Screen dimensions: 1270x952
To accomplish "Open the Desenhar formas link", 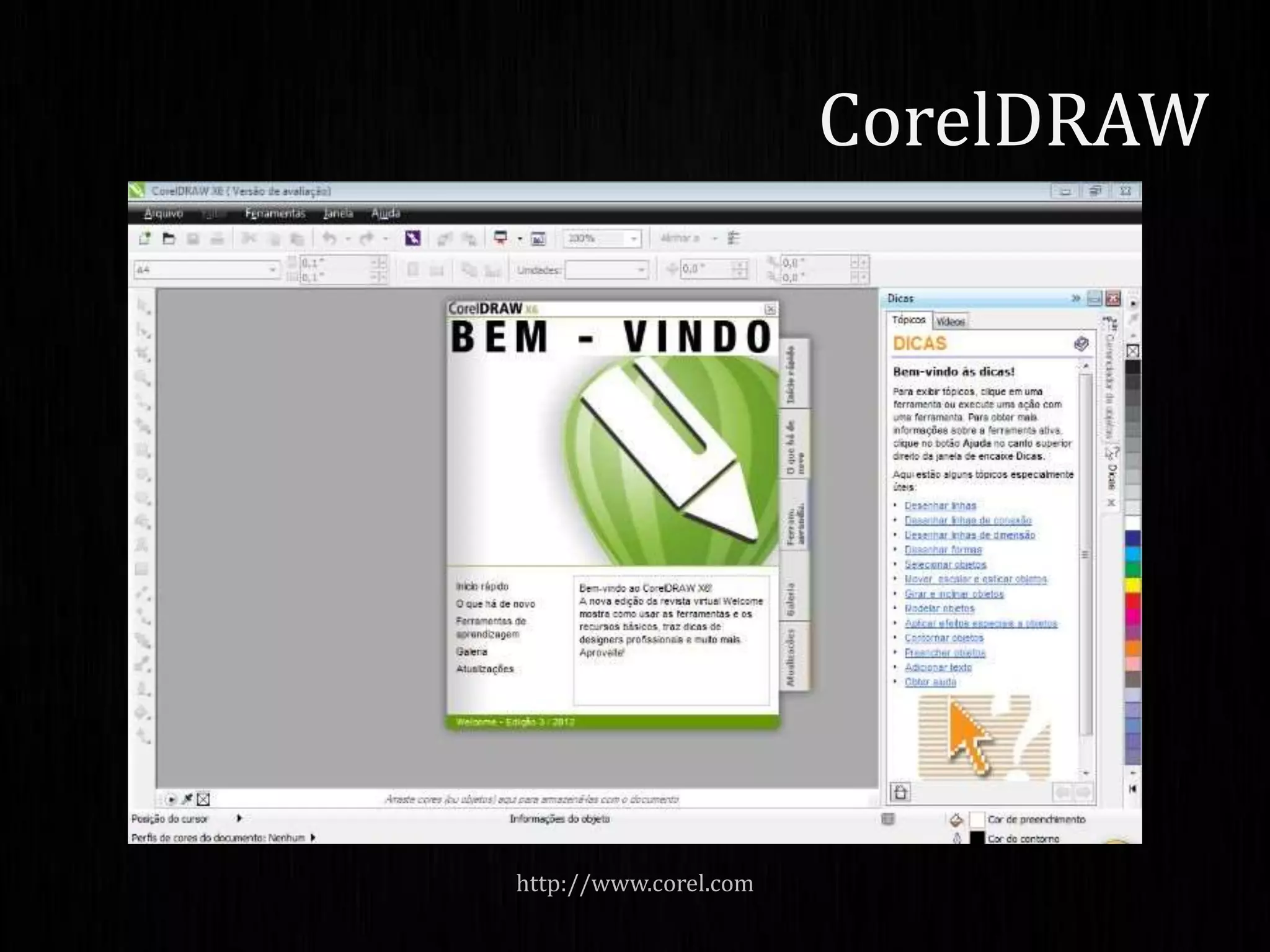I will click(x=943, y=550).
